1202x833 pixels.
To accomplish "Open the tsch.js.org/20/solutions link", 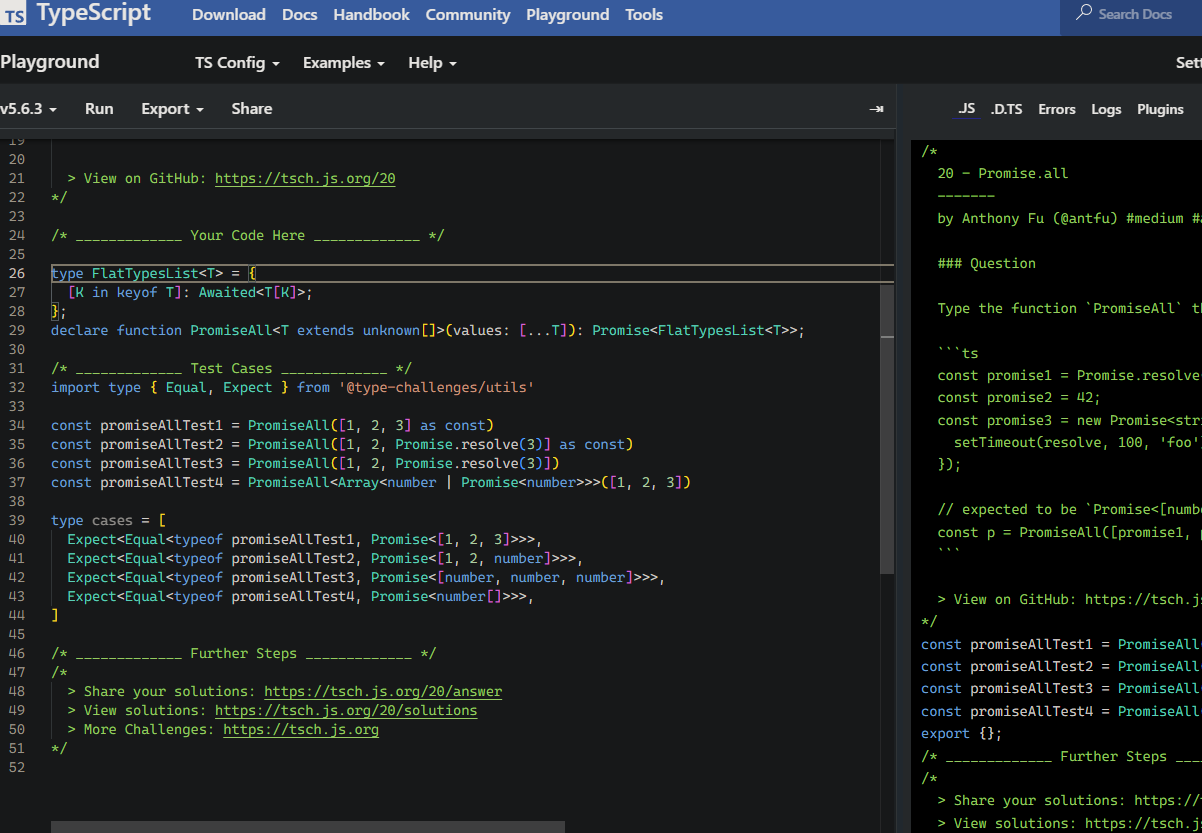I will coord(346,711).
